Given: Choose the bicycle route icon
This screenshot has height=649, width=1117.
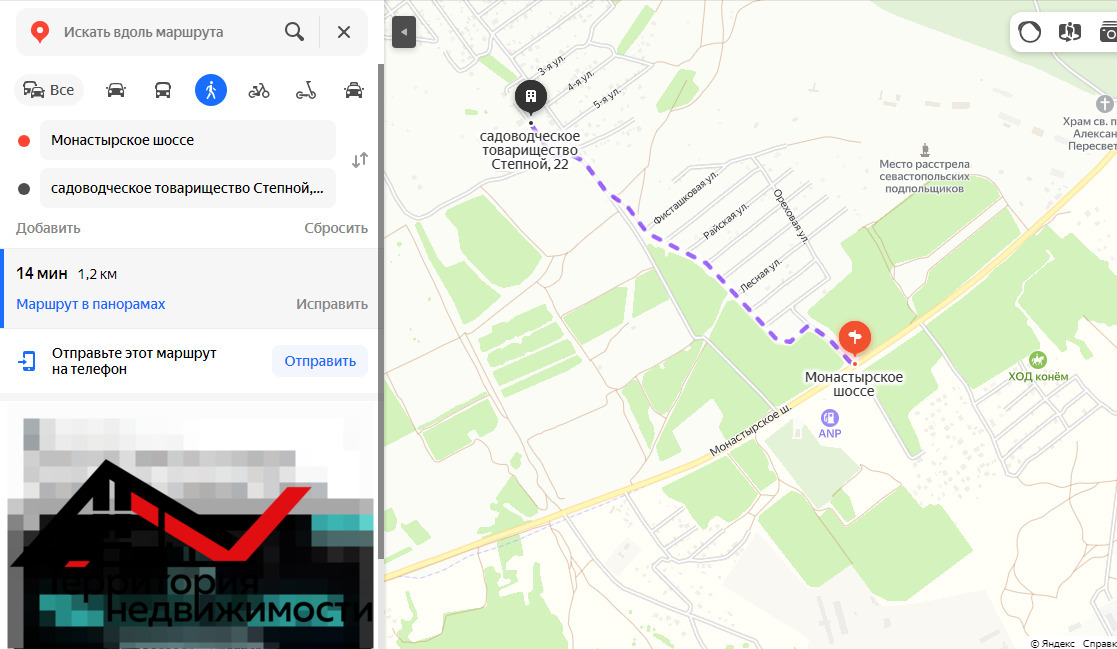Looking at the screenshot, I should [x=259, y=90].
